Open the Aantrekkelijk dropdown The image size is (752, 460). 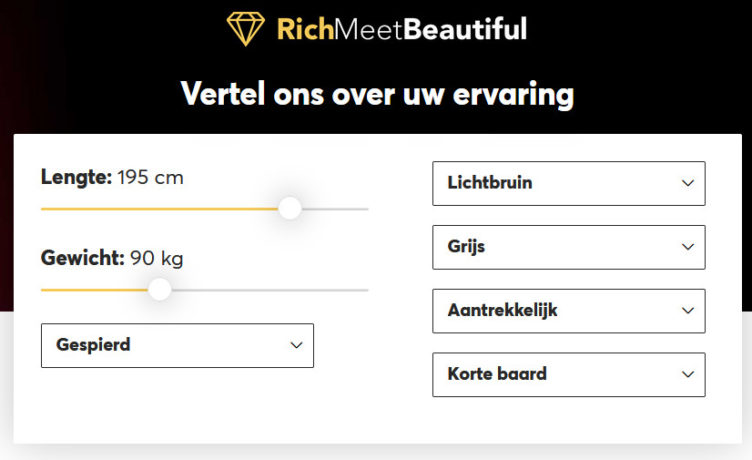[568, 311]
